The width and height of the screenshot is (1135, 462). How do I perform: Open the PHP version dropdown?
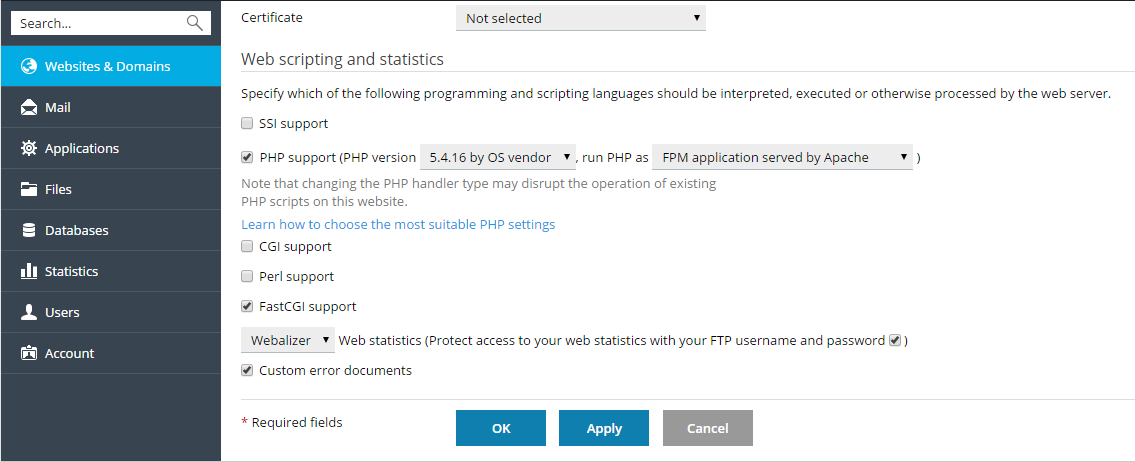[498, 157]
